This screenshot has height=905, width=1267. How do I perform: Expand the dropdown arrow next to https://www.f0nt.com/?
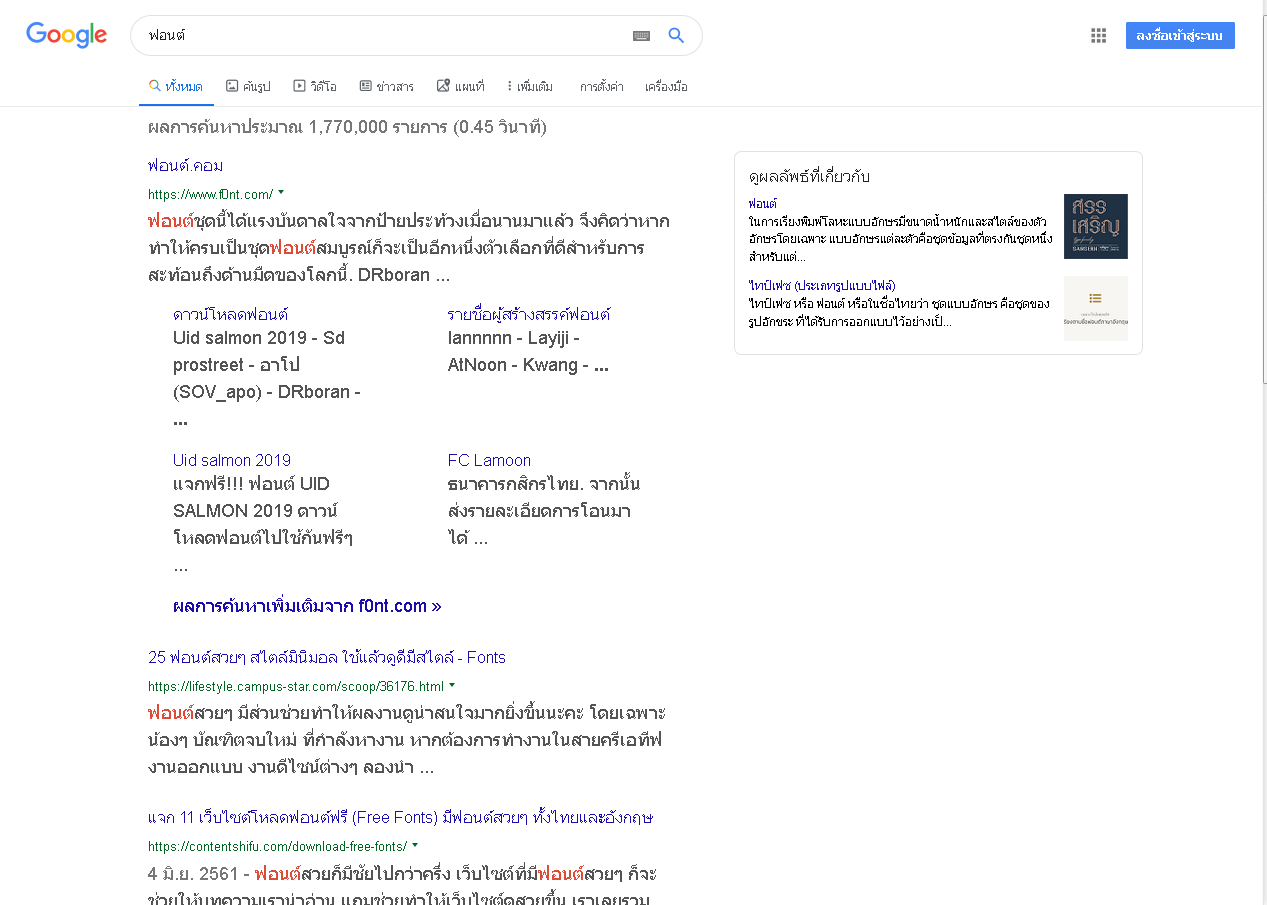(281, 191)
